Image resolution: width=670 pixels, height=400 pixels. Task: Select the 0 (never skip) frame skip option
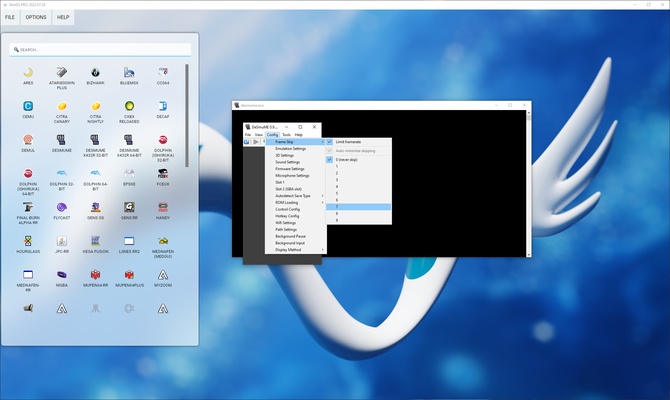pyautogui.click(x=359, y=159)
